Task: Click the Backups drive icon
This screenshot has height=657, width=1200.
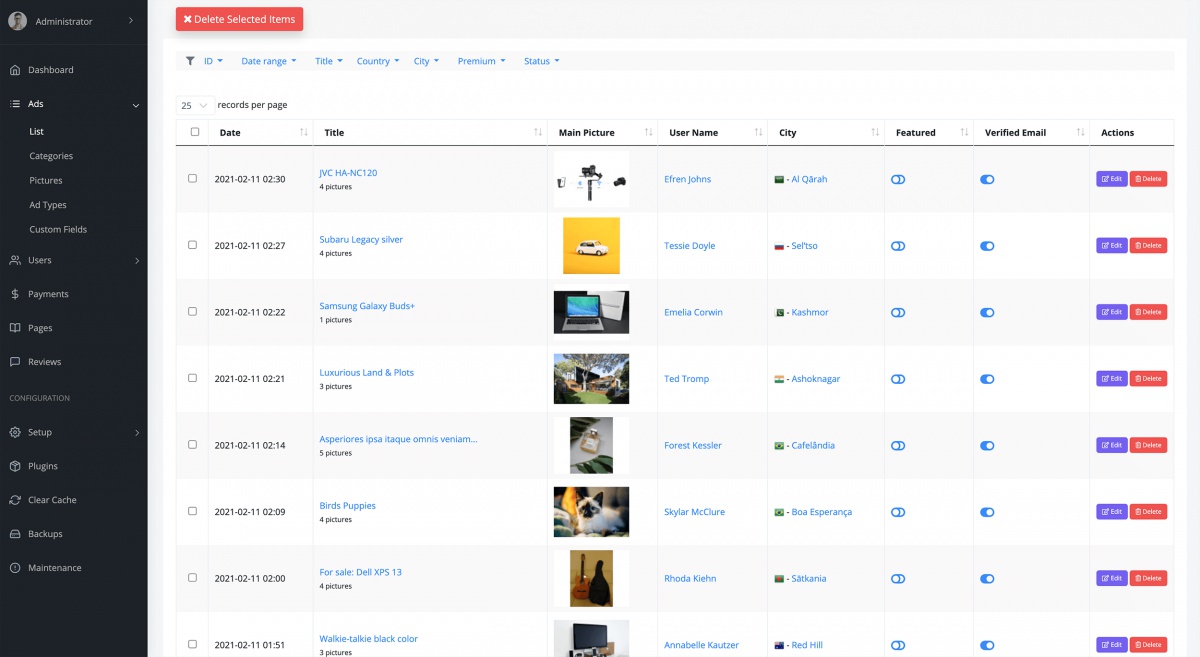Action: click(x=15, y=534)
